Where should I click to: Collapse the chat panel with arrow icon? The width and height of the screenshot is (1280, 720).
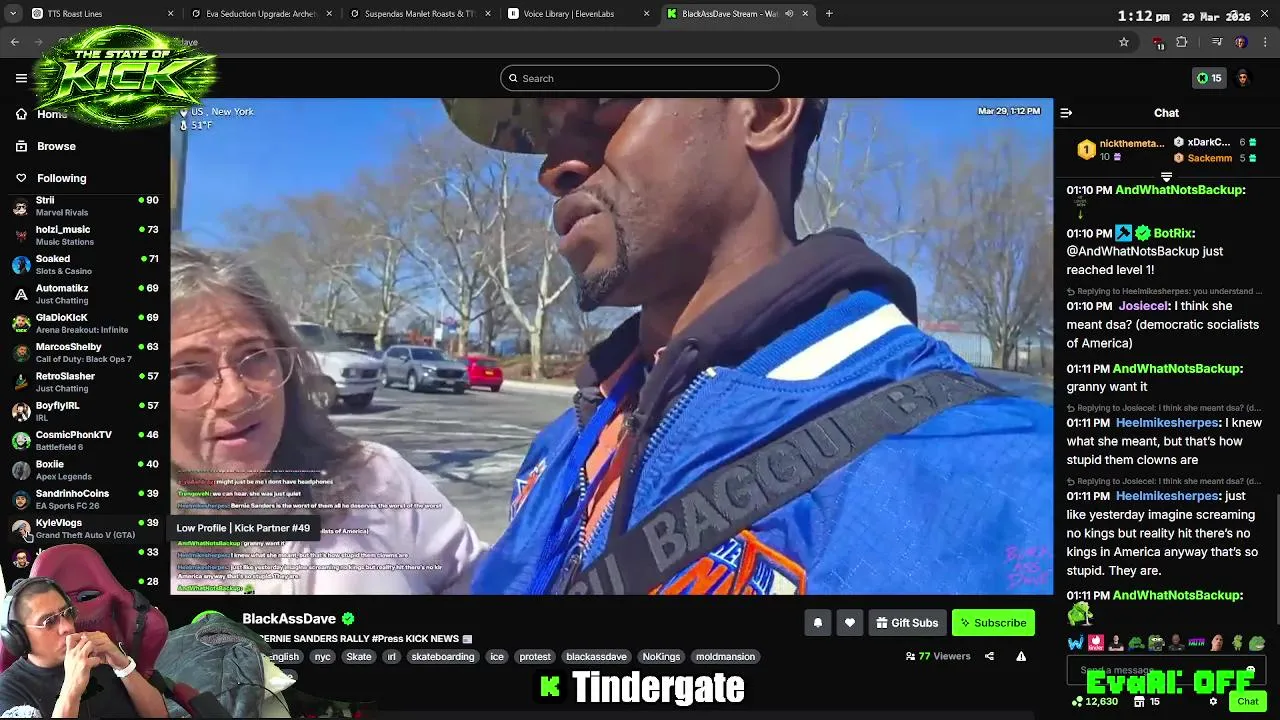1066,113
